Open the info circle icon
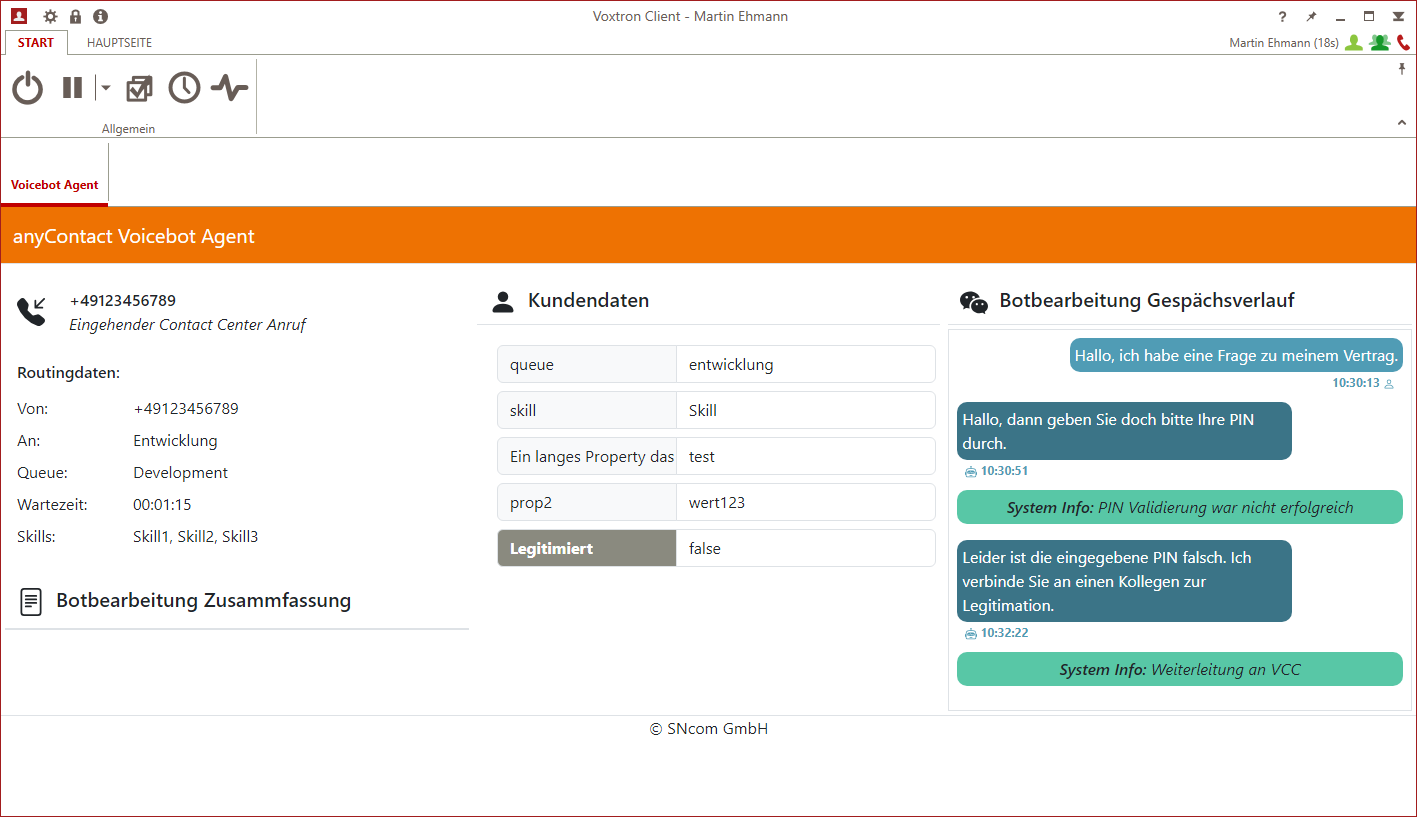Image resolution: width=1417 pixels, height=817 pixels. (x=100, y=17)
